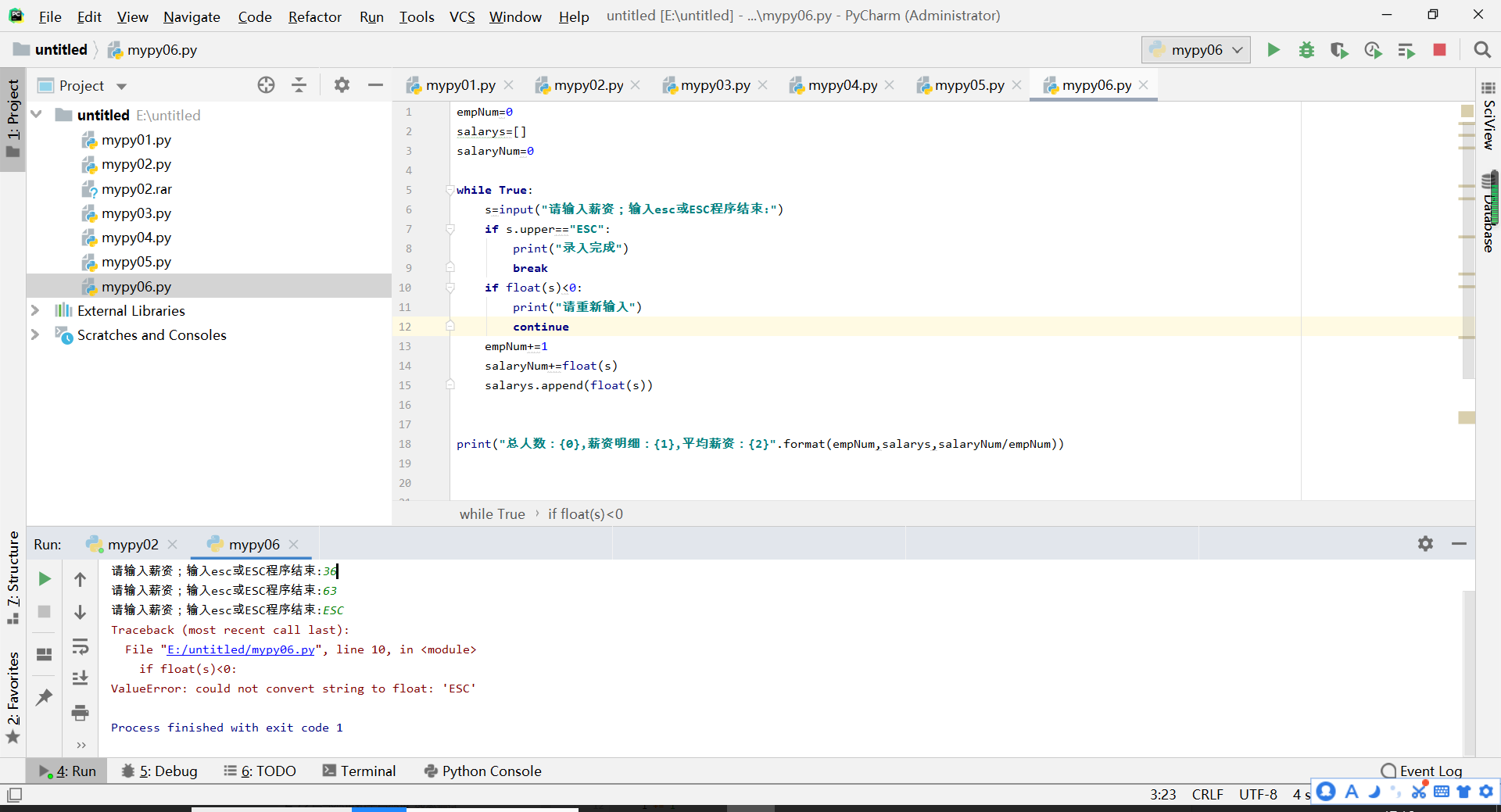Viewport: 1501px width, 812px height.
Task: Show more Run panel actions chevron
Action: click(x=81, y=746)
